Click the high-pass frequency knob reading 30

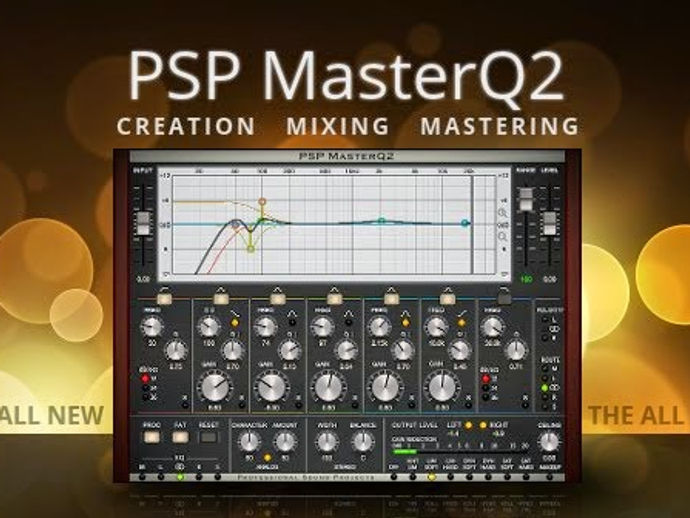[x=151, y=327]
